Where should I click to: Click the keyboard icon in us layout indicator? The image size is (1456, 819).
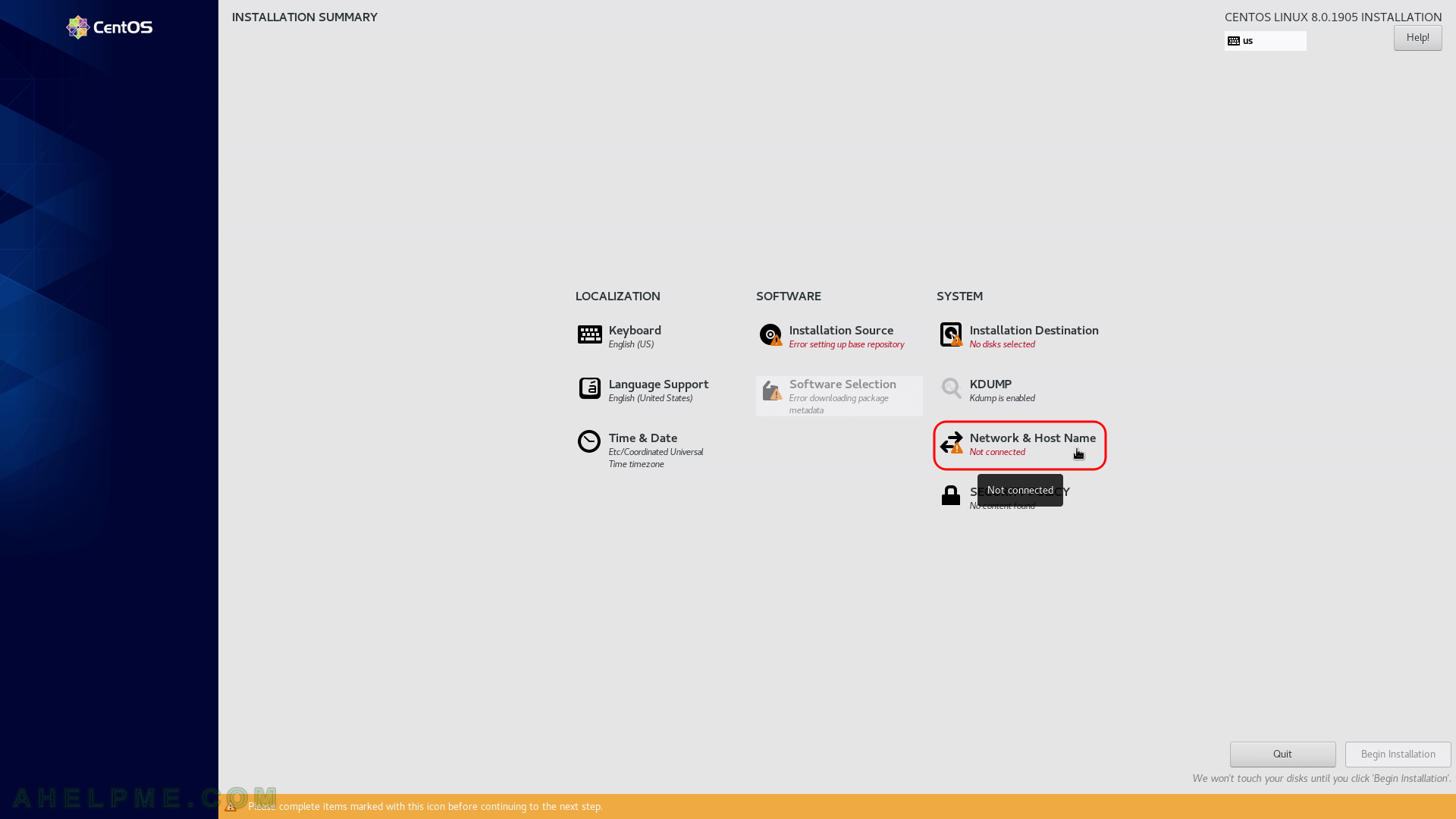[1234, 41]
